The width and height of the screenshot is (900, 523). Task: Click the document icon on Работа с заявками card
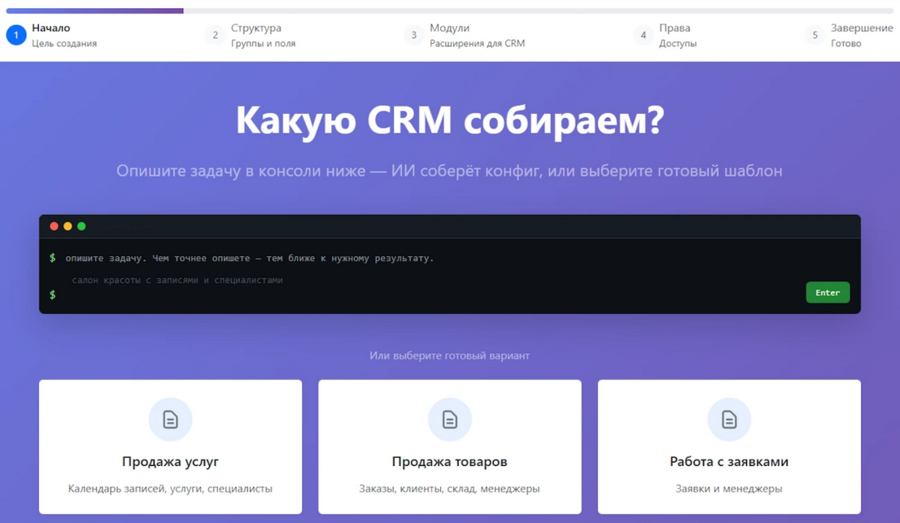point(729,420)
